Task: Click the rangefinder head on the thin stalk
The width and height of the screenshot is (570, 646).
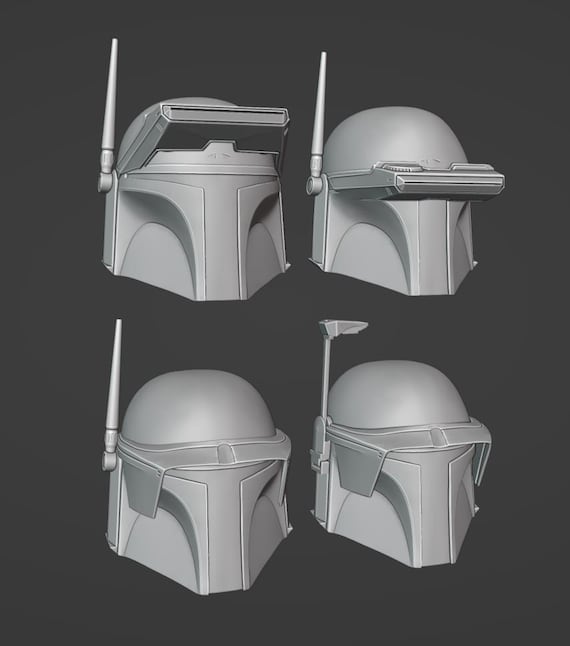Action: pos(343,328)
